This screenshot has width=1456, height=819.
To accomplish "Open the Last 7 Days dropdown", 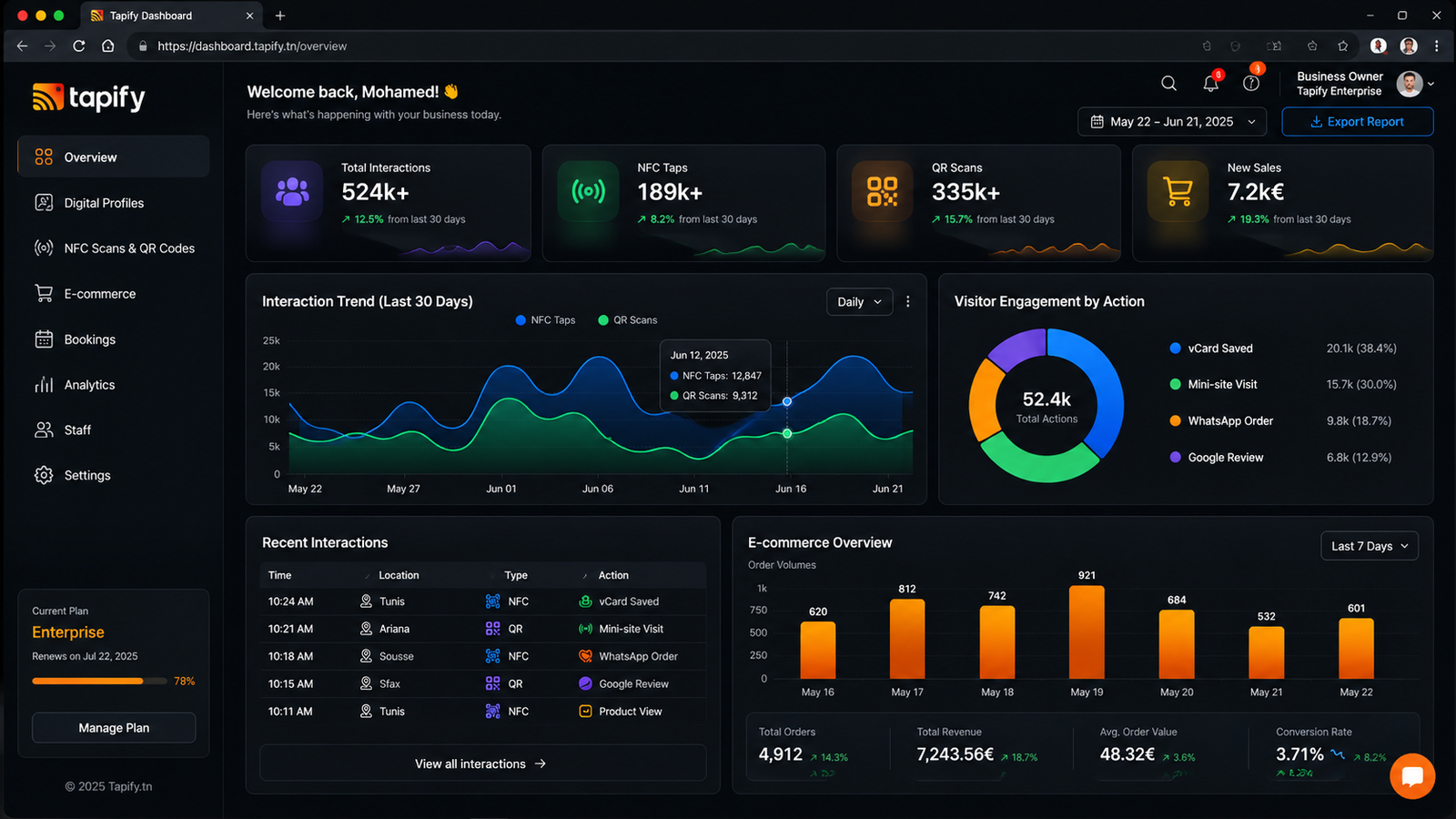I will (1370, 546).
